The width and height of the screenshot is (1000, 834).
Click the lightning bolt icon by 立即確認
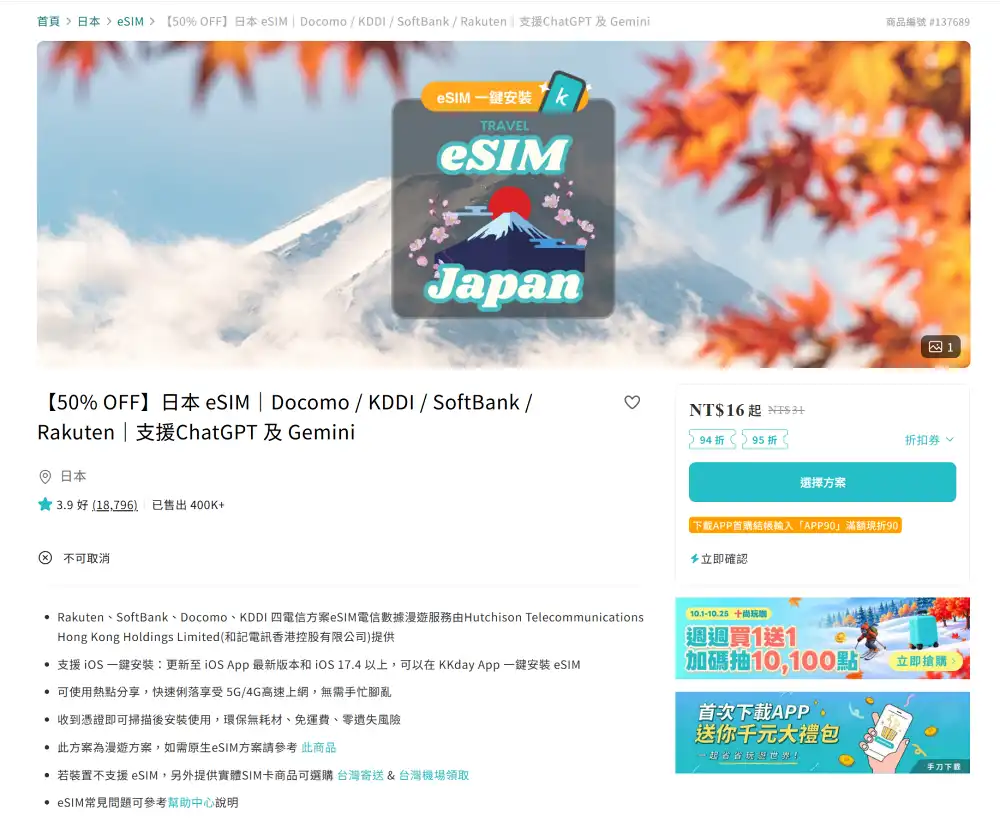click(x=695, y=559)
